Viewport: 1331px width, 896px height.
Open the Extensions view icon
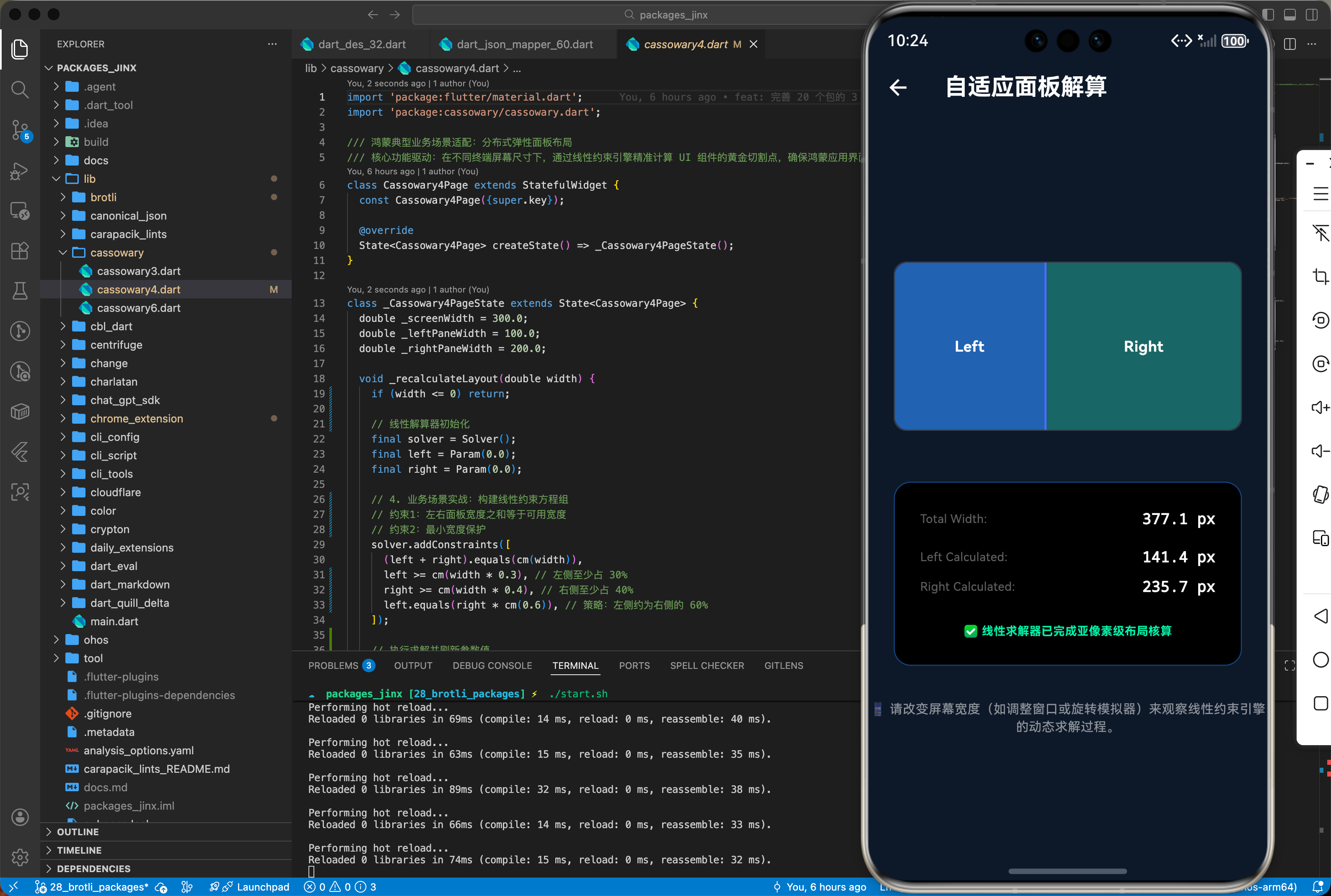pyautogui.click(x=20, y=251)
